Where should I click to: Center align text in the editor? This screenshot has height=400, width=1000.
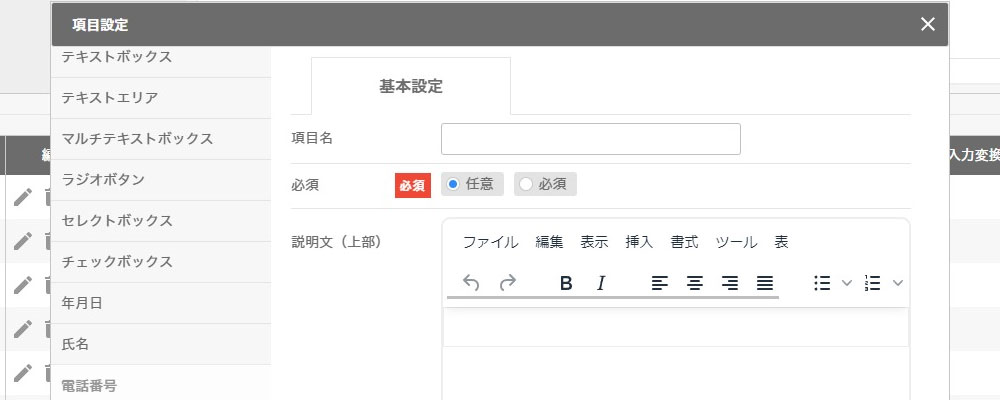(694, 283)
